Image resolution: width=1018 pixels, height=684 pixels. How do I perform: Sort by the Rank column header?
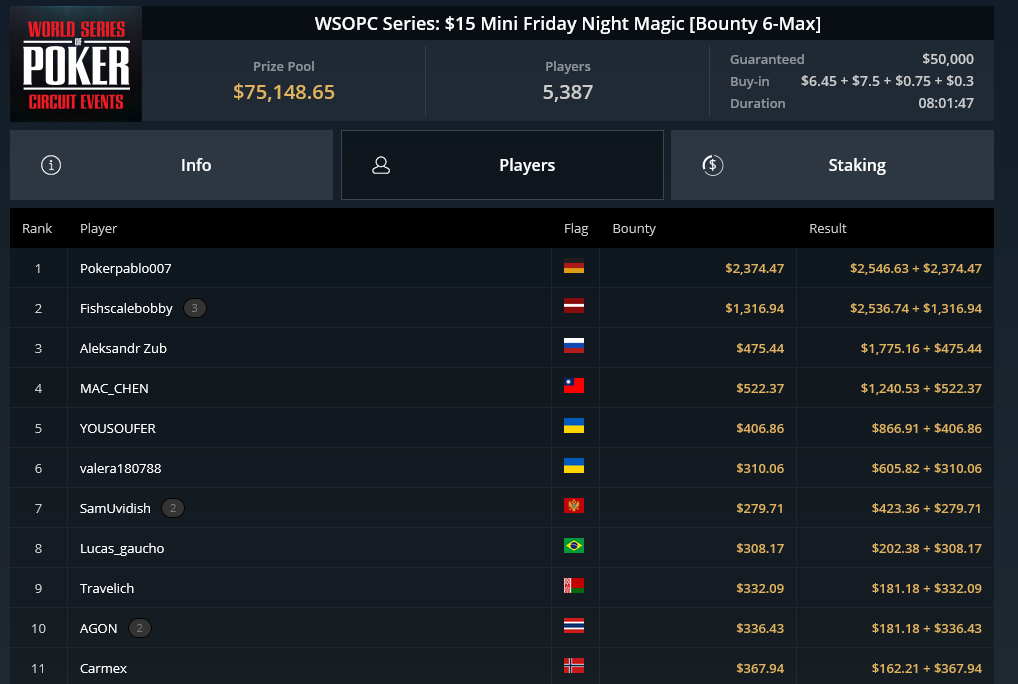coord(37,228)
